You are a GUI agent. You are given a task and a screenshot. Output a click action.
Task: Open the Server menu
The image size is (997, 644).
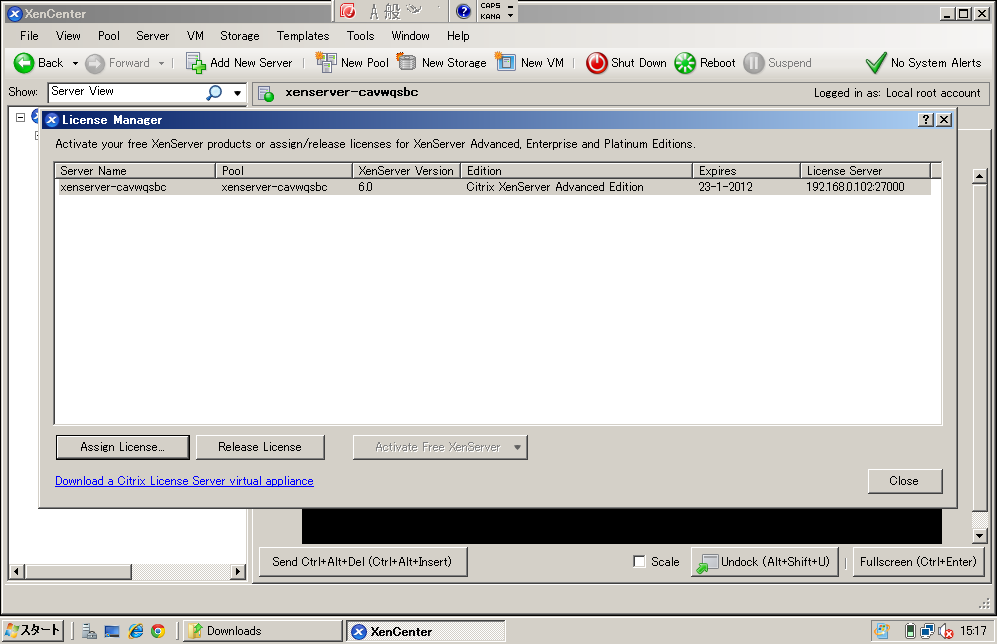pyautogui.click(x=153, y=36)
